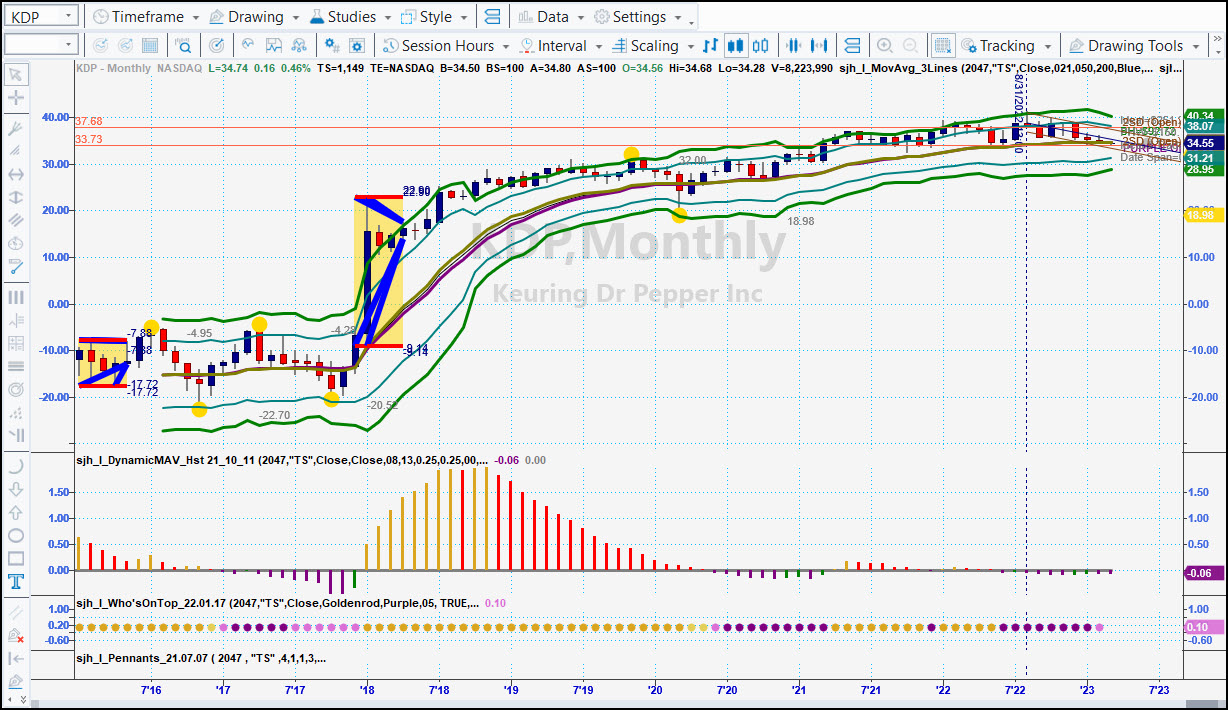Click the chart image icon in second toolbar
The height and width of the screenshot is (710, 1228).
(273, 45)
